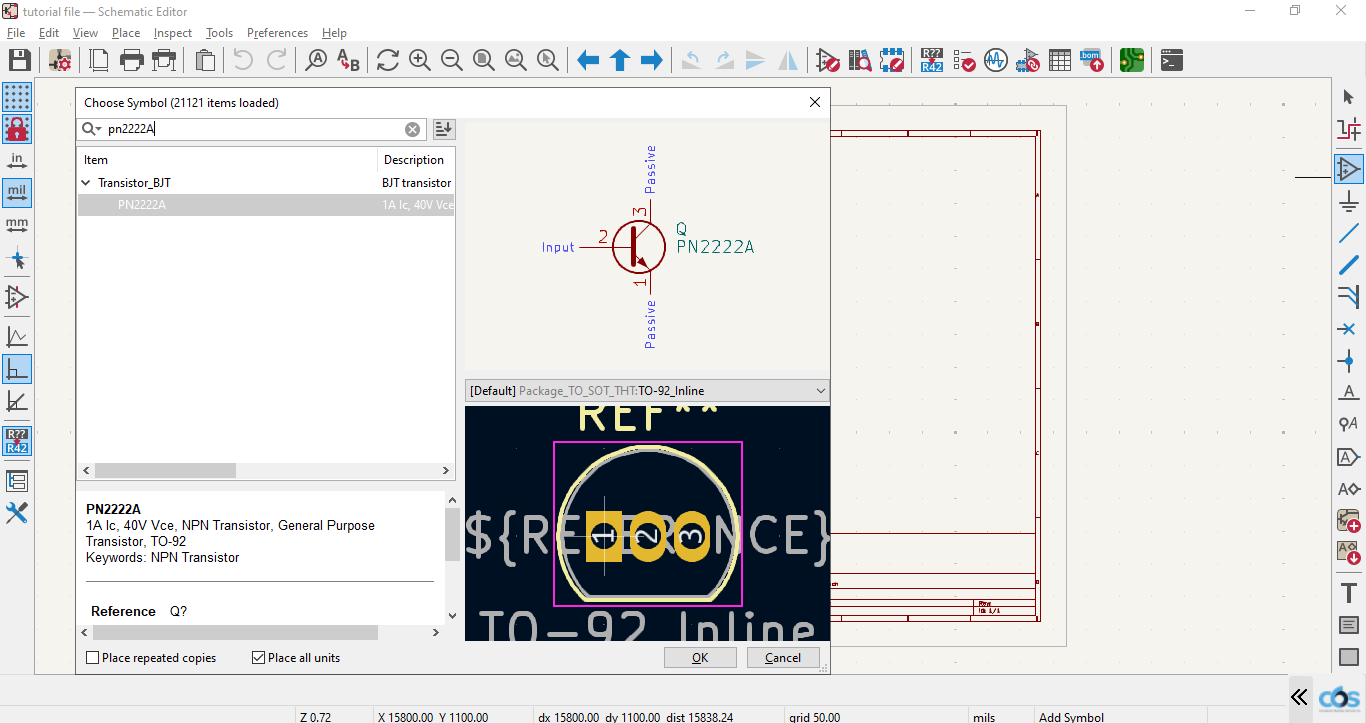Click the Annotate schematic R42 icon
The height and width of the screenshot is (723, 1366).
pos(932,60)
